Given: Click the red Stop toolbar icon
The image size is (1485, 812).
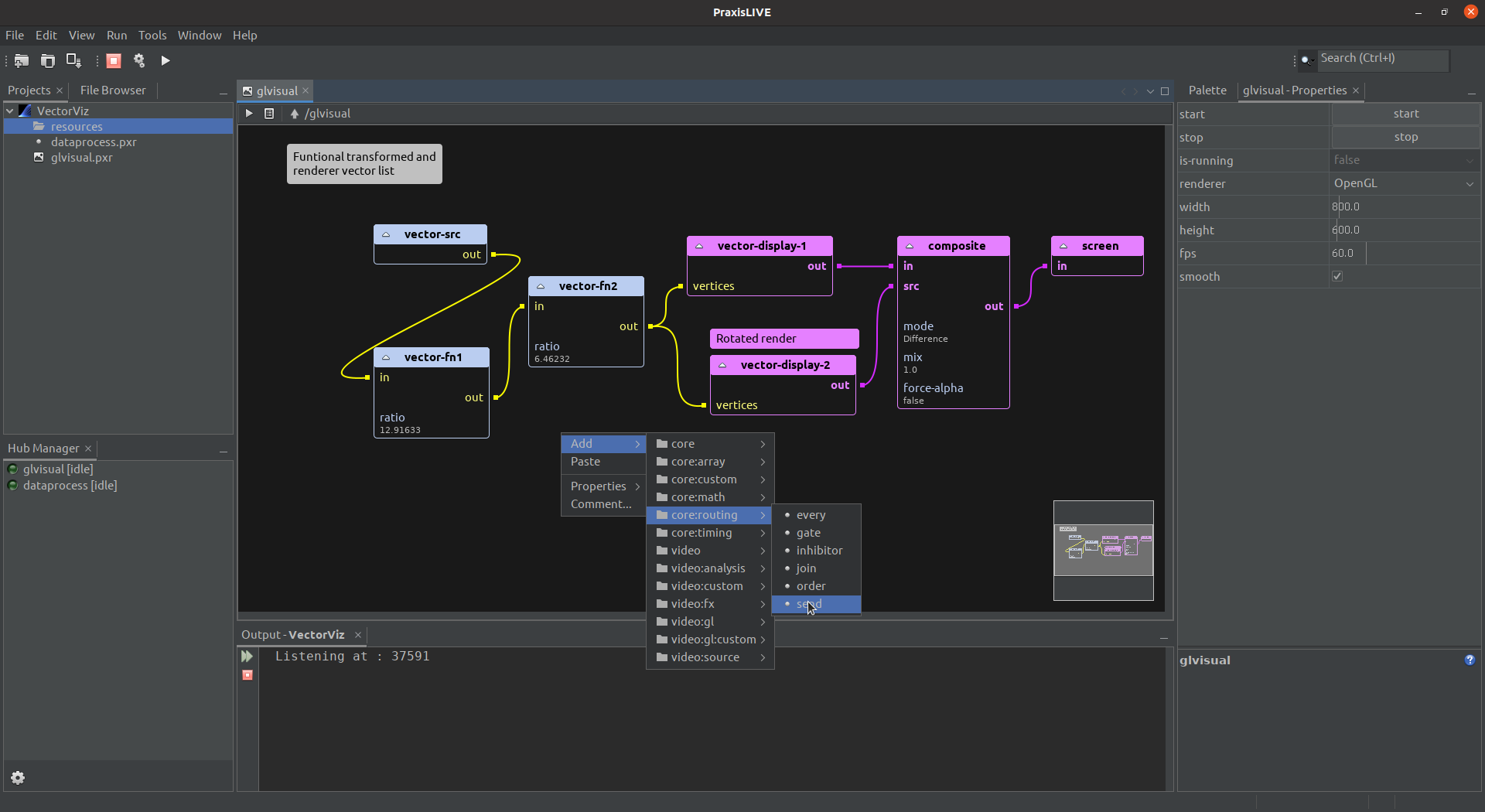Looking at the screenshot, I should pos(114,60).
